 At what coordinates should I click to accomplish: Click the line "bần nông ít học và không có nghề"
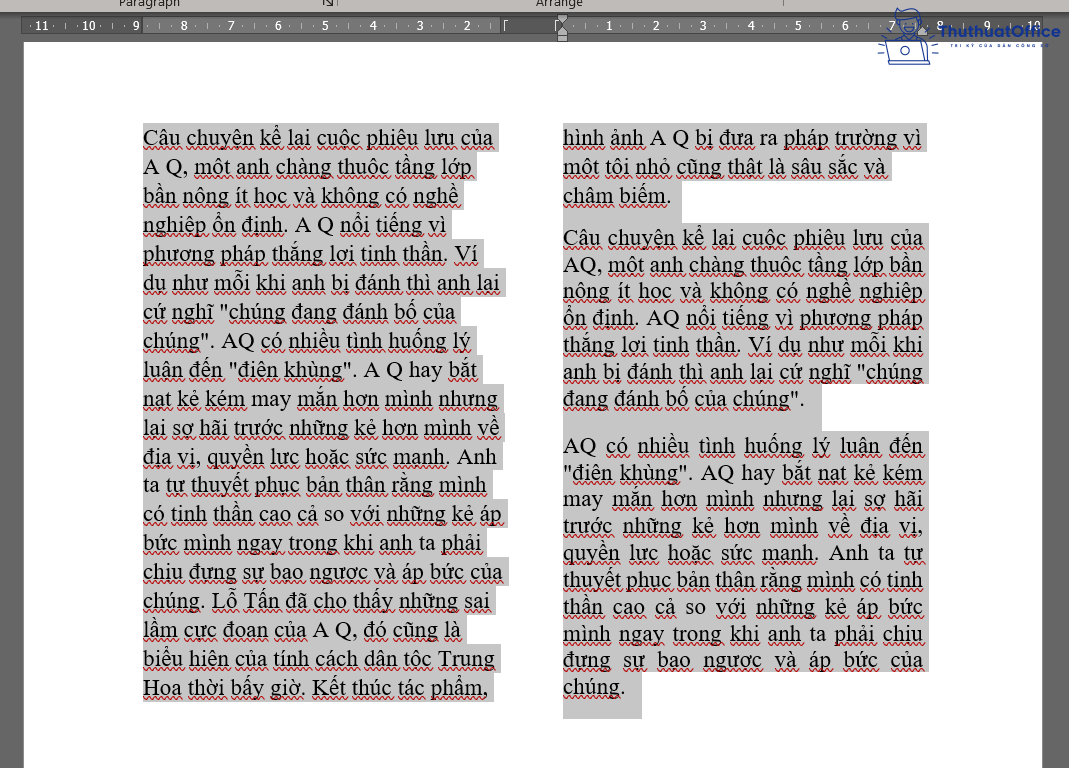point(301,196)
